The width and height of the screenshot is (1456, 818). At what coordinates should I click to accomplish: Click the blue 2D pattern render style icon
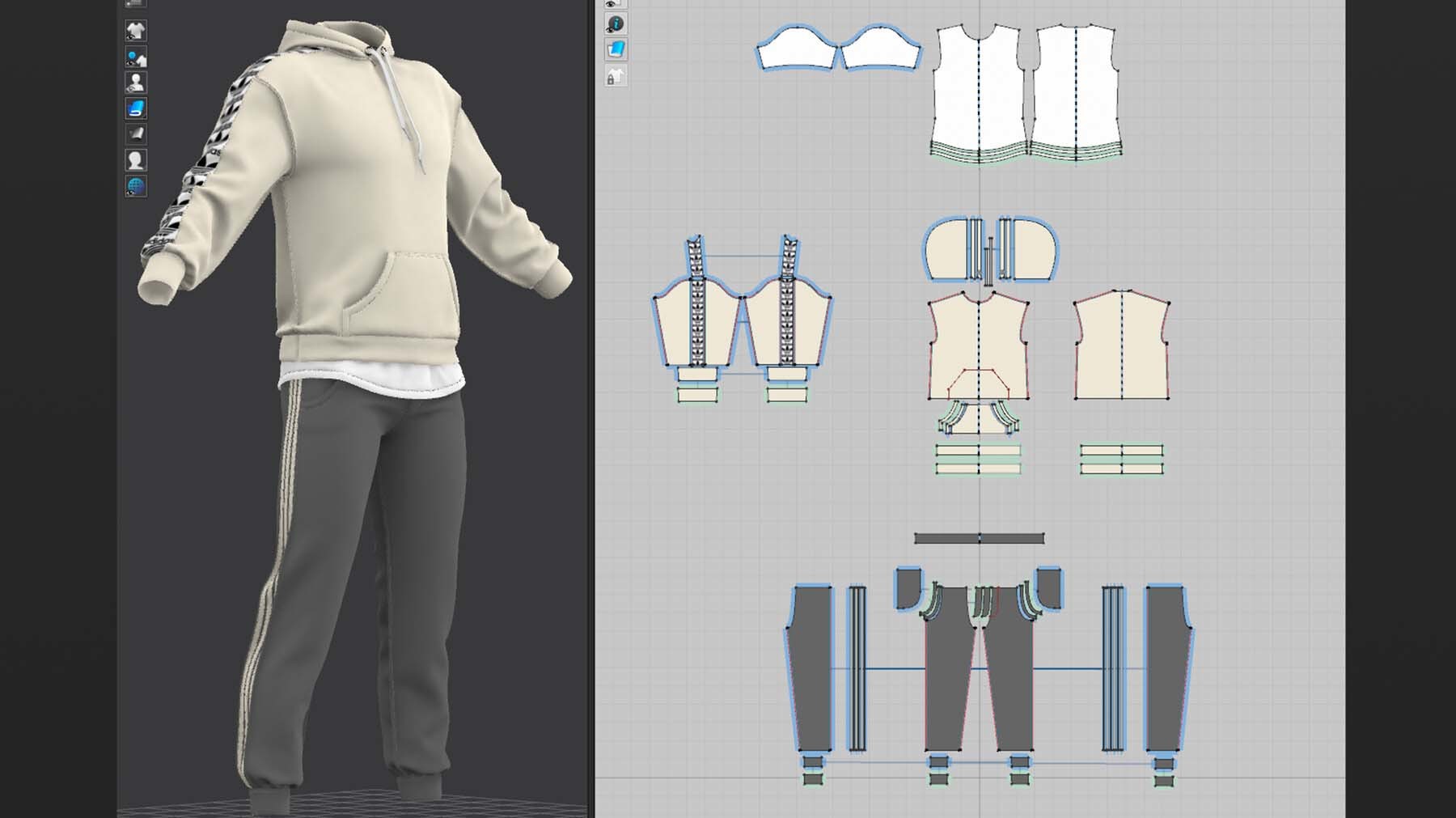click(x=616, y=49)
